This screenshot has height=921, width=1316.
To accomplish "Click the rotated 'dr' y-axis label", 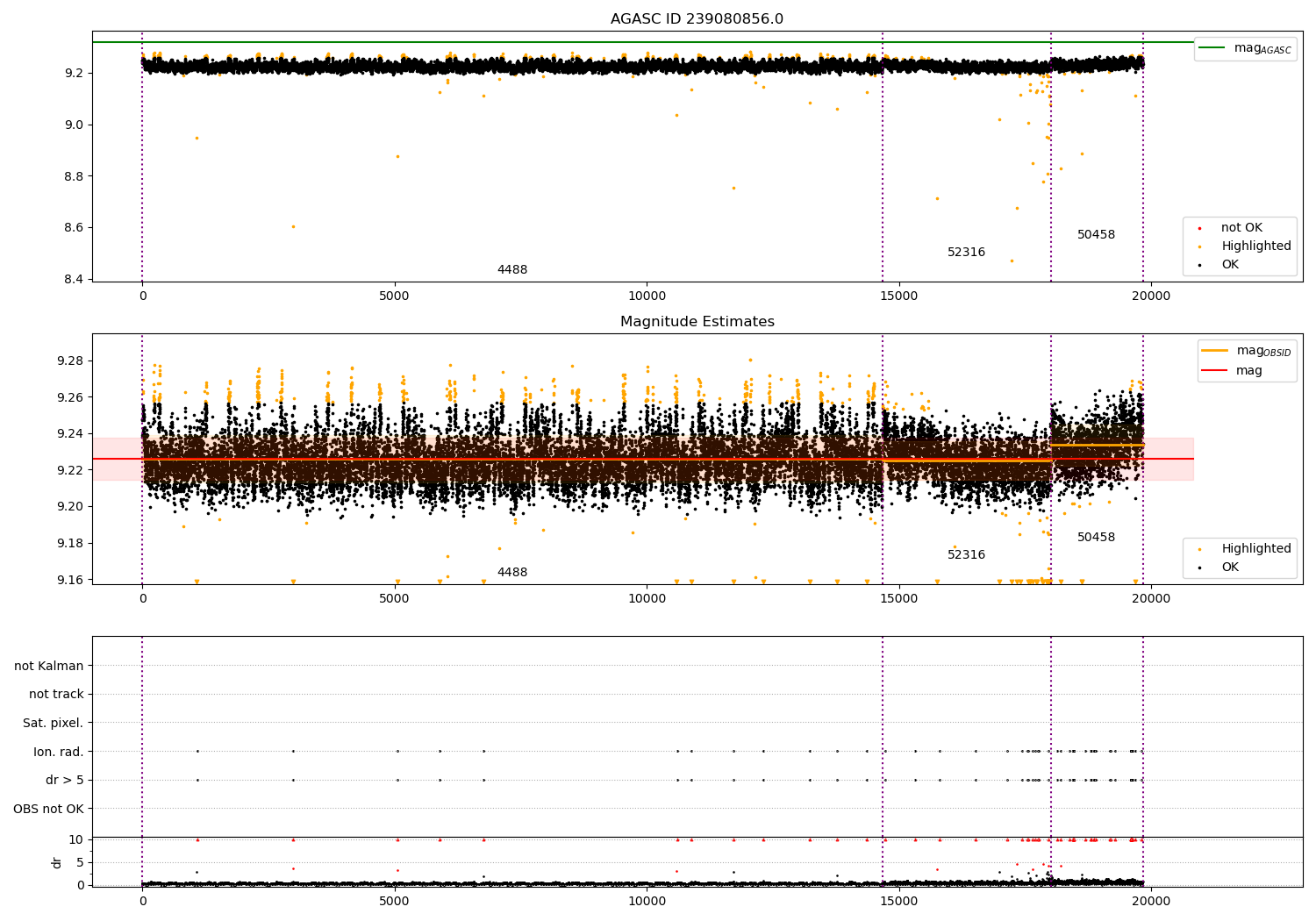I will 57,862.
